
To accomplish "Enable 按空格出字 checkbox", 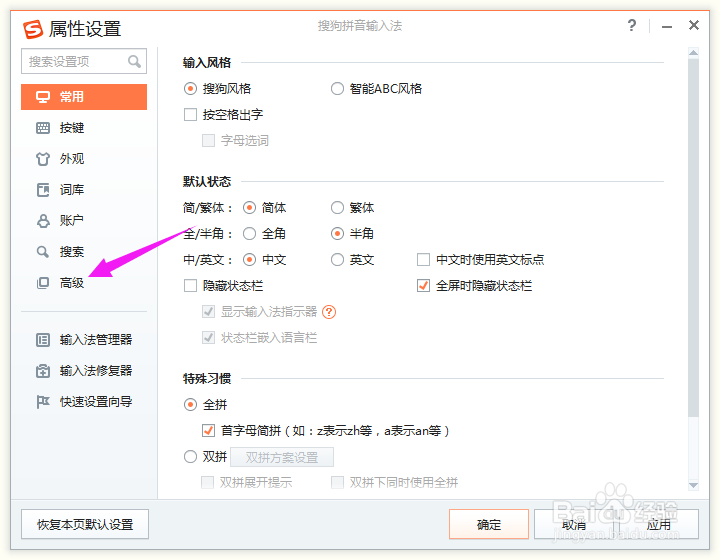I will tap(190, 114).
